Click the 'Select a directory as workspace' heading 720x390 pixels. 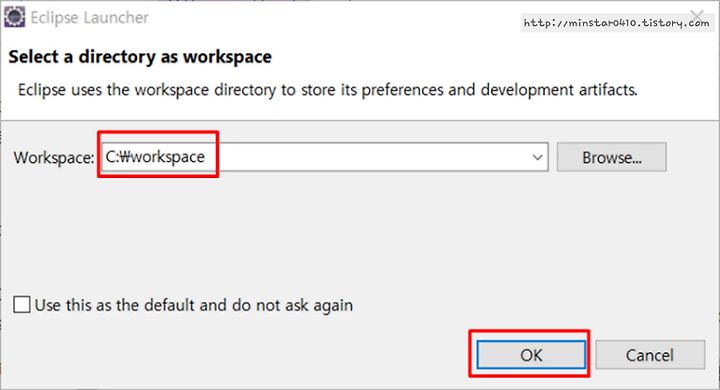(140, 57)
